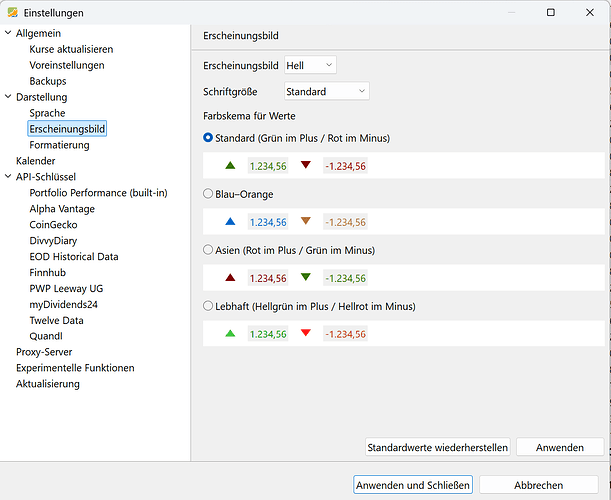The width and height of the screenshot is (611, 500).
Task: Open the Erscheinungsbild dropdown showing Hell
Action: click(310, 65)
